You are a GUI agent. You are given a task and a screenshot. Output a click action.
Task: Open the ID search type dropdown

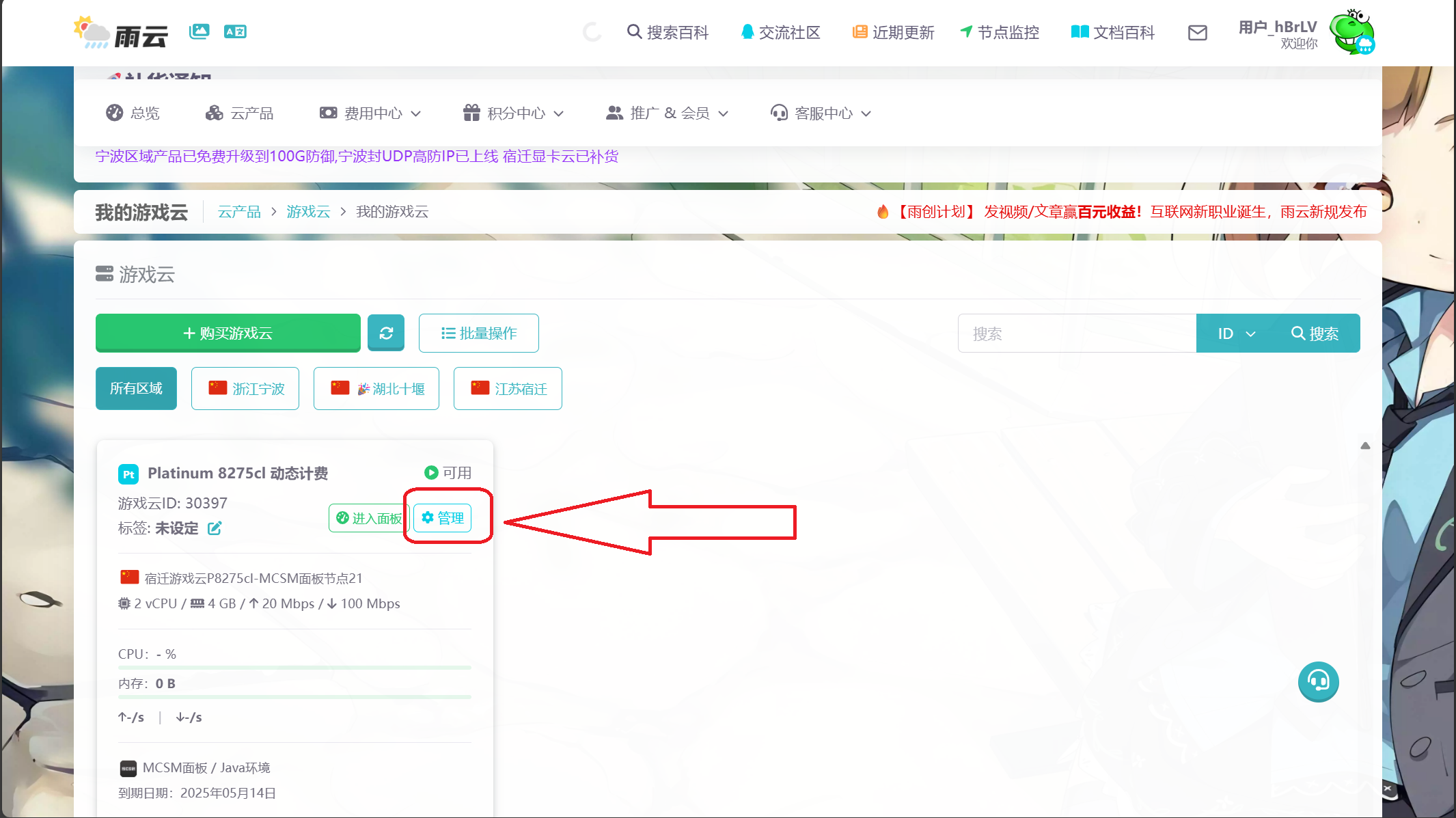click(1236, 333)
